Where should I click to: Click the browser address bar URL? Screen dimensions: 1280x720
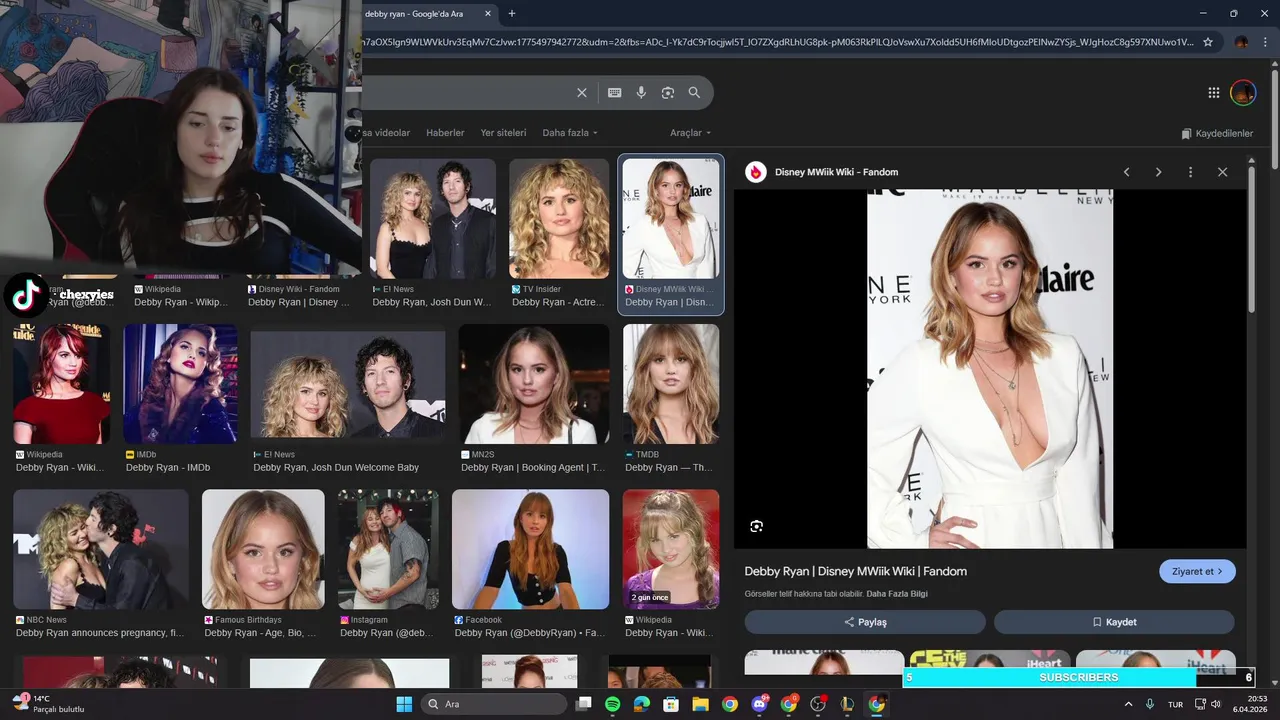click(x=780, y=42)
